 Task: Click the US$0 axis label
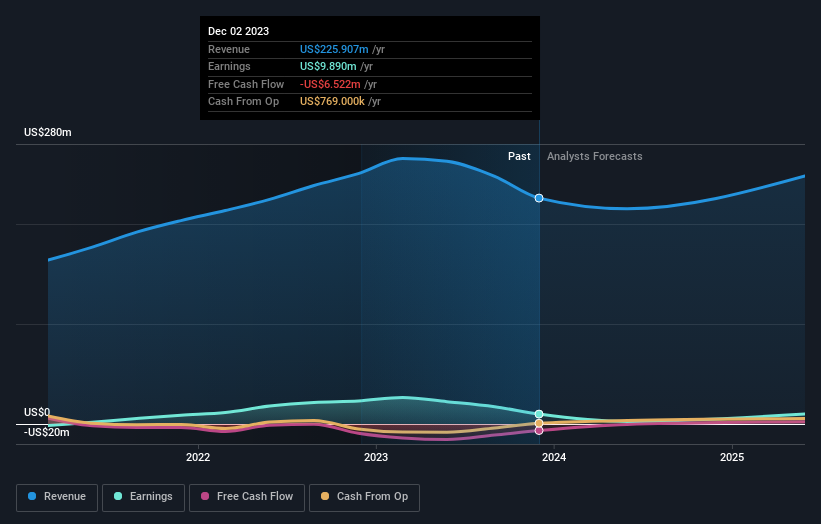(x=37, y=412)
